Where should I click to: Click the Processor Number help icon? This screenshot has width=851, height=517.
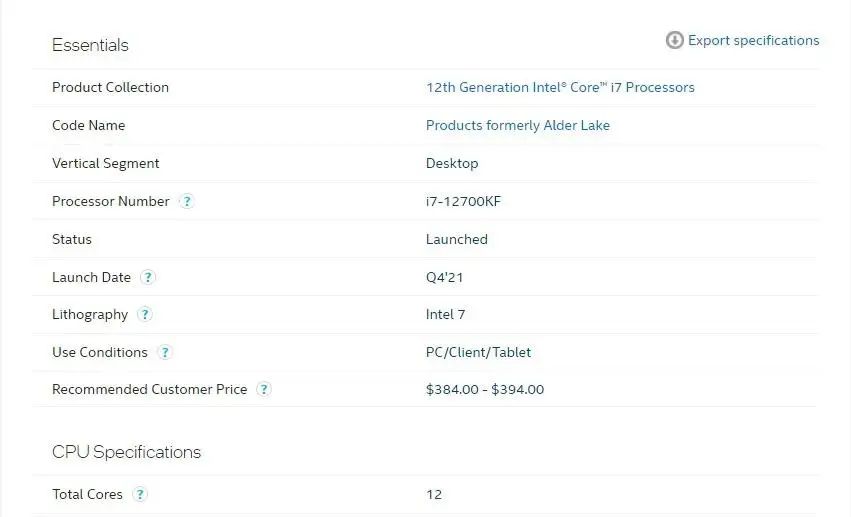pyautogui.click(x=187, y=201)
